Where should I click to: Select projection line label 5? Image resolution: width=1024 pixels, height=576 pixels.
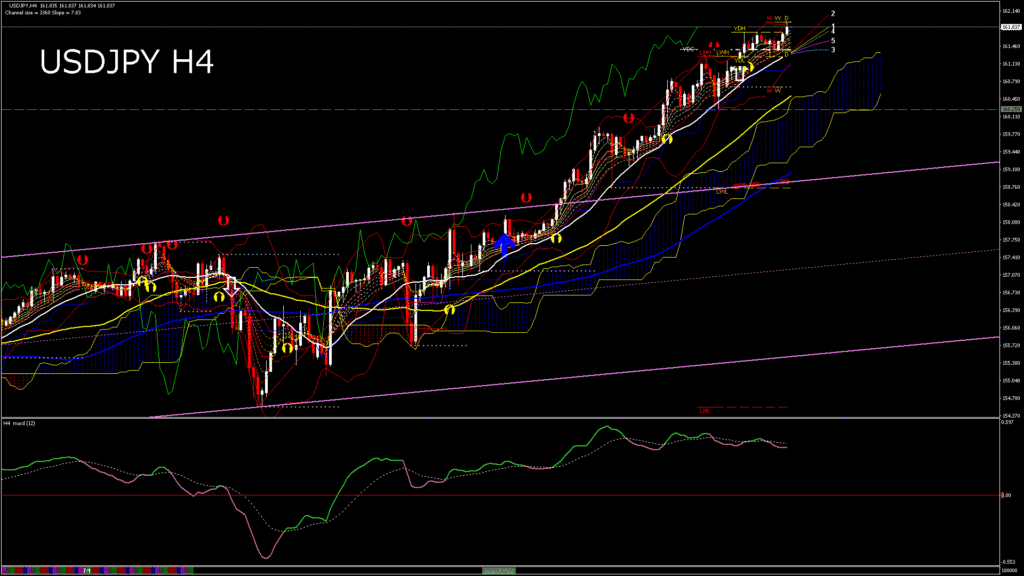(x=833, y=40)
